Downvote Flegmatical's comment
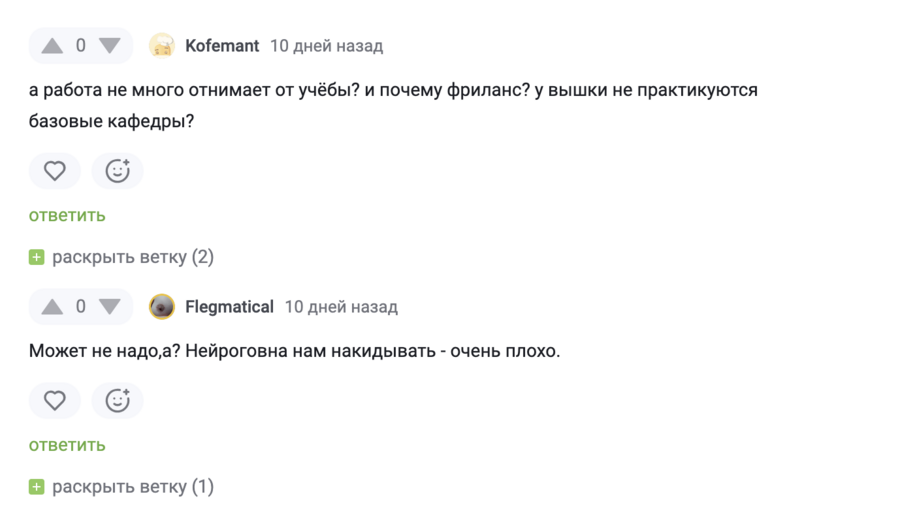900x522 pixels. coord(110,307)
